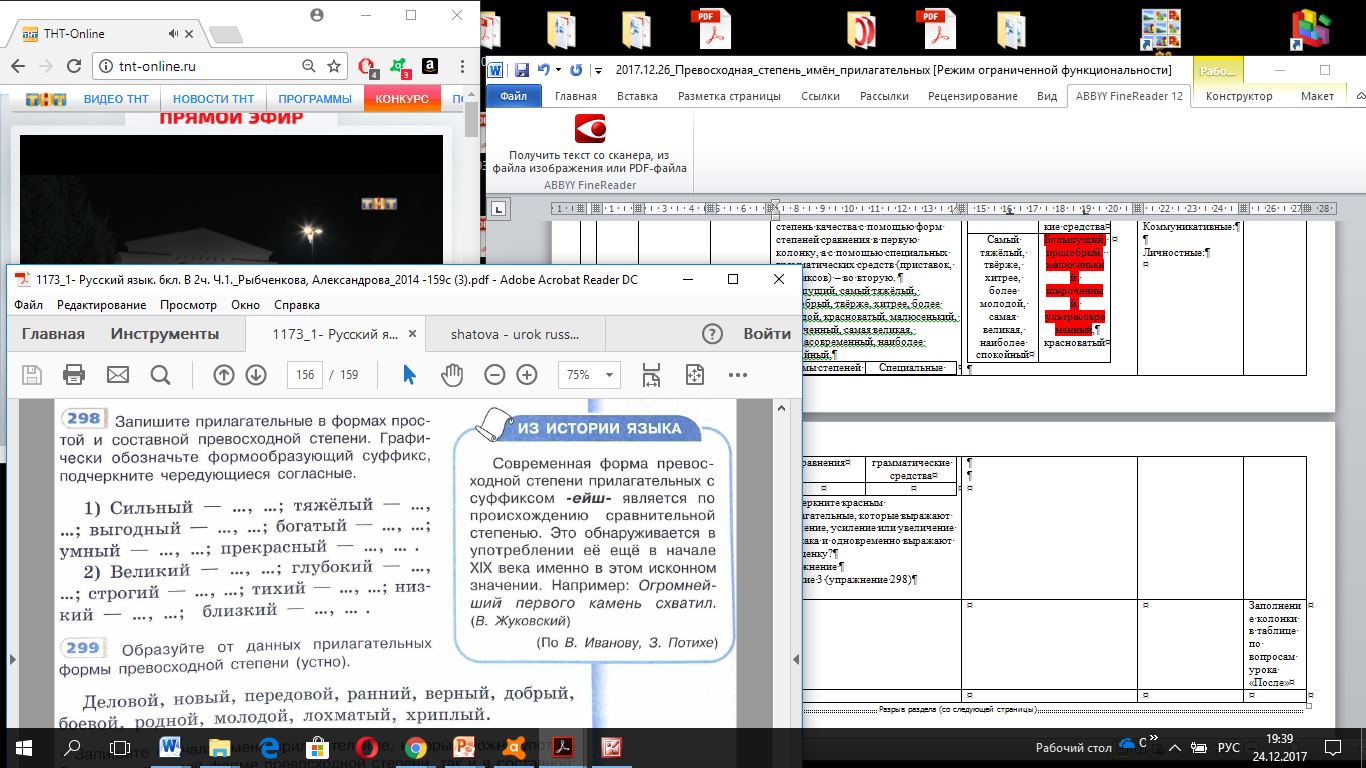Toggle the tab selector ruler button in Word
This screenshot has width=1366, height=768.
coord(499,208)
